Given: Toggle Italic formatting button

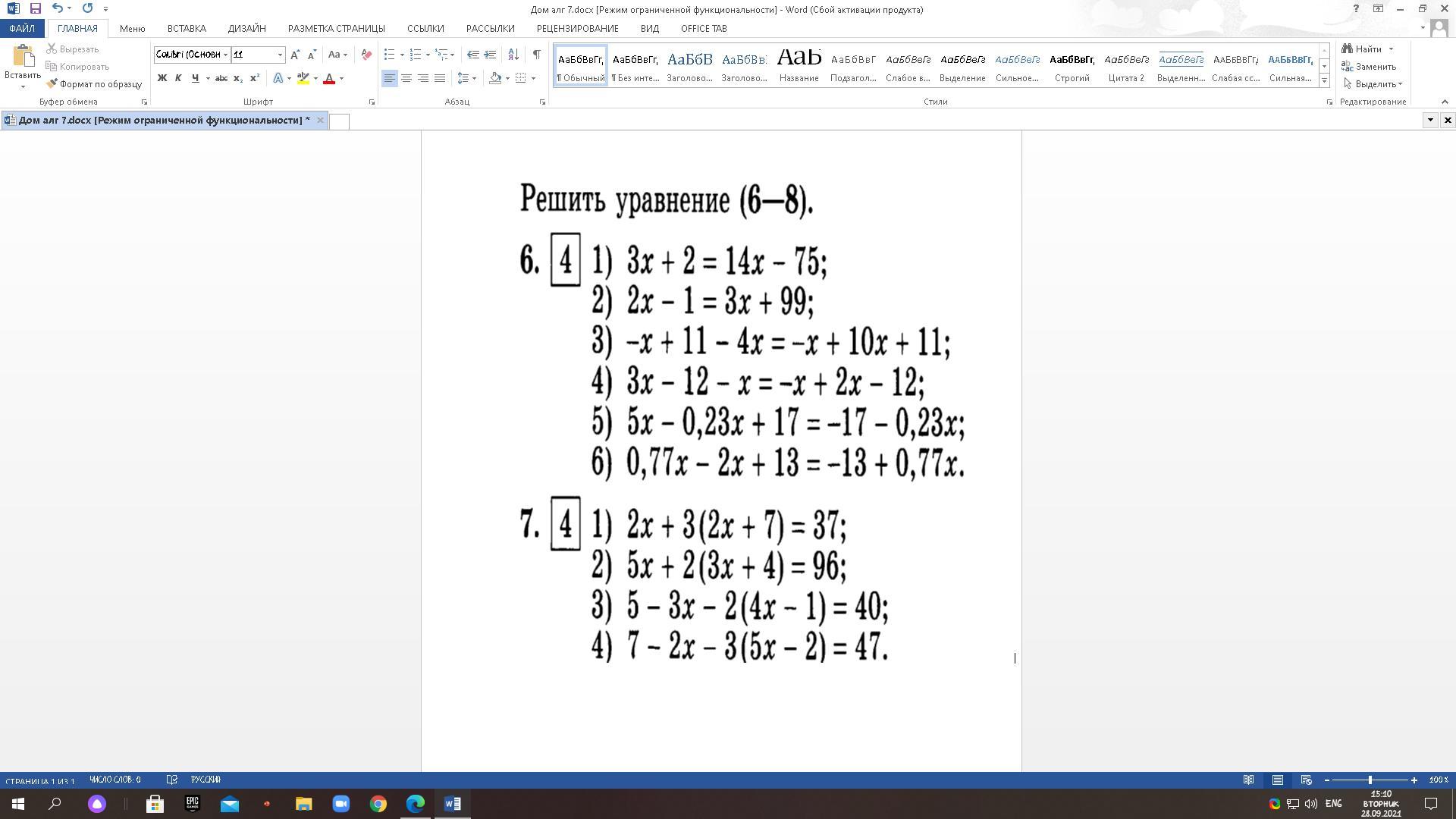Looking at the screenshot, I should tap(178, 78).
